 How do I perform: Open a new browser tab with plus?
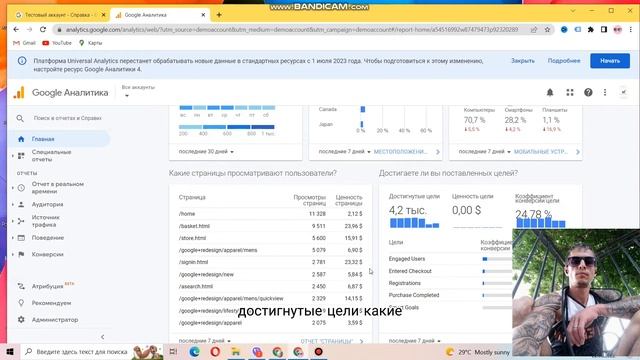click(219, 15)
